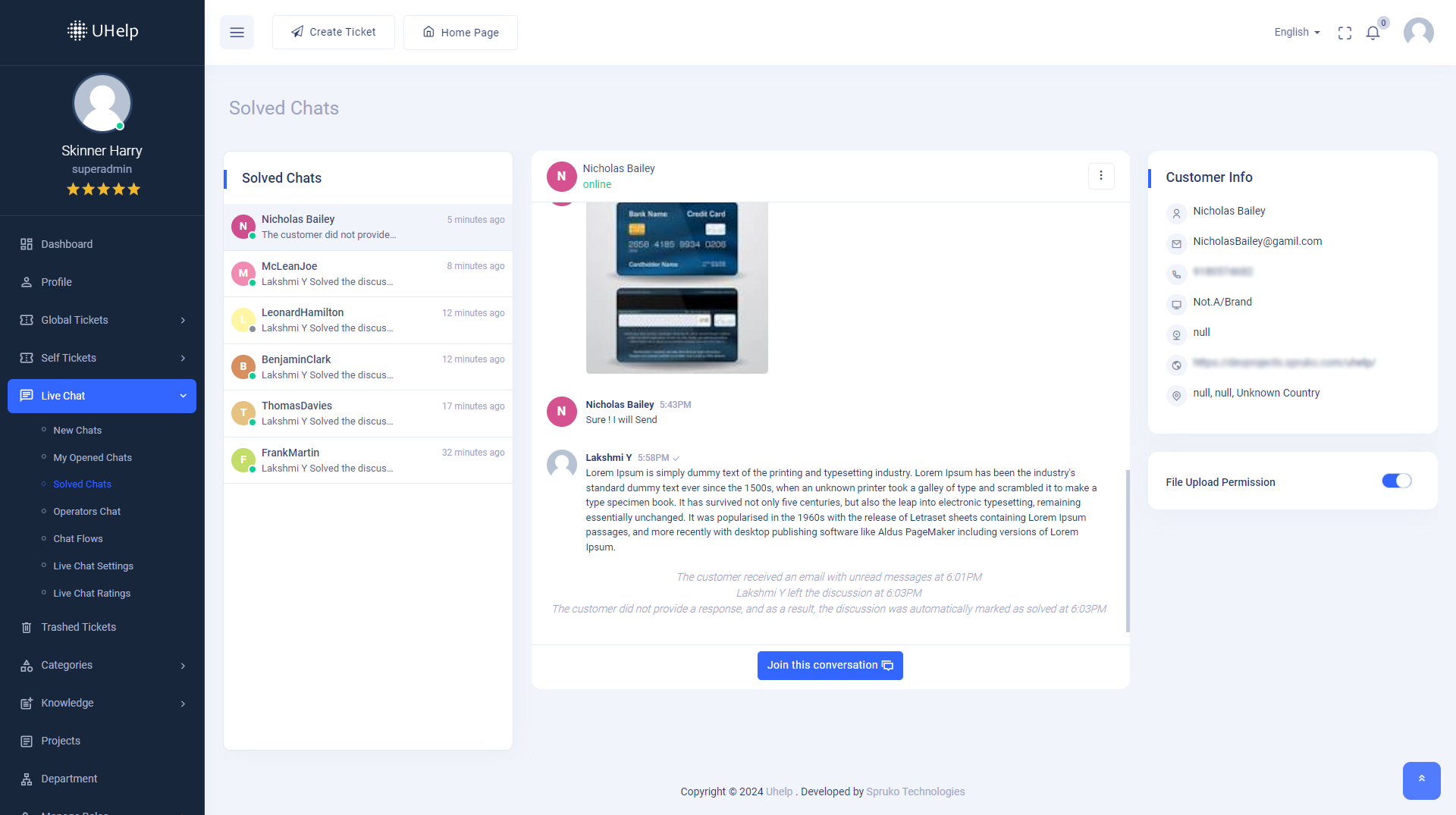Image resolution: width=1456 pixels, height=815 pixels.
Task: Open ThomasDavies solved chat row
Action: click(368, 413)
